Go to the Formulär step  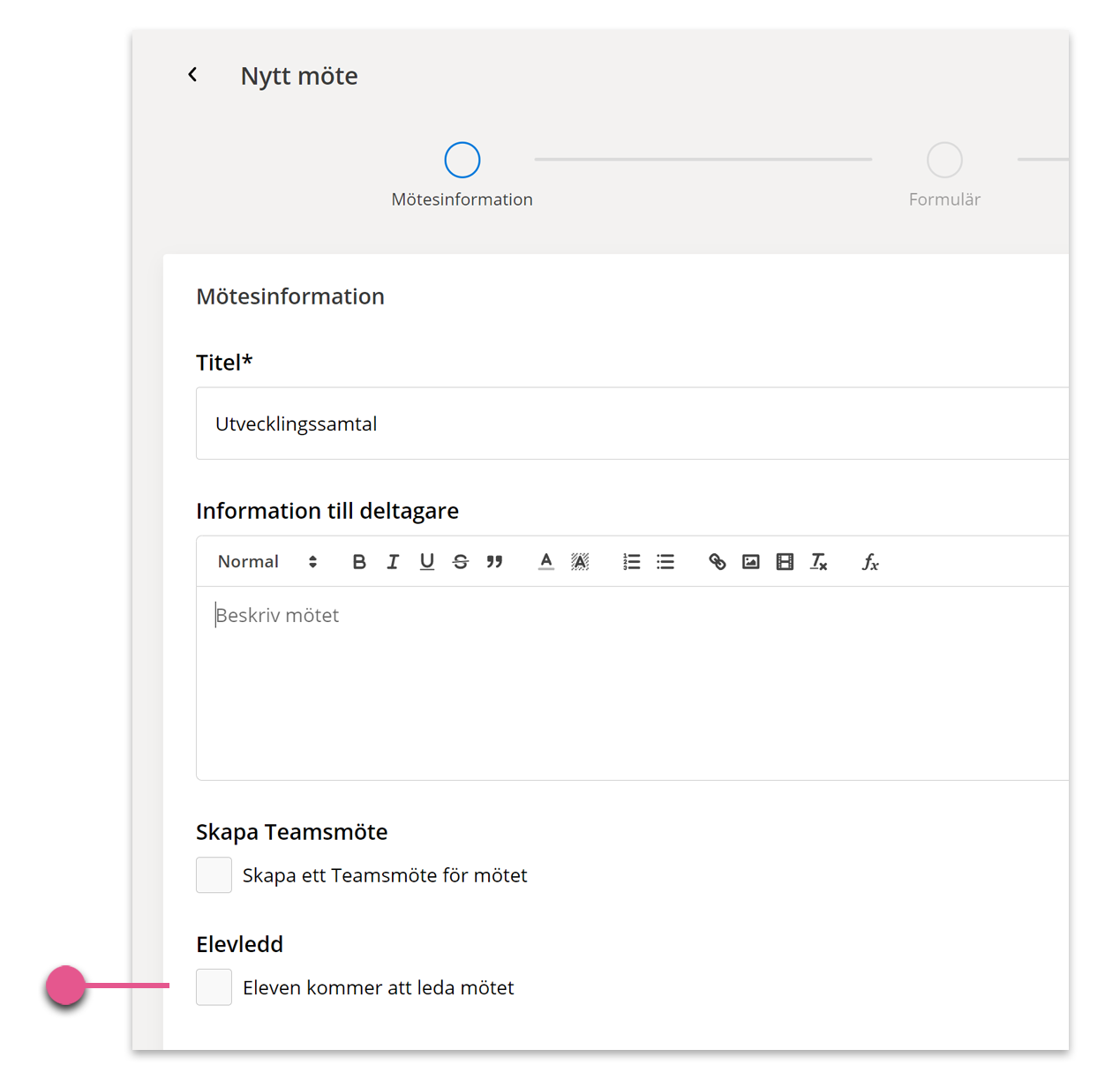coord(944,160)
